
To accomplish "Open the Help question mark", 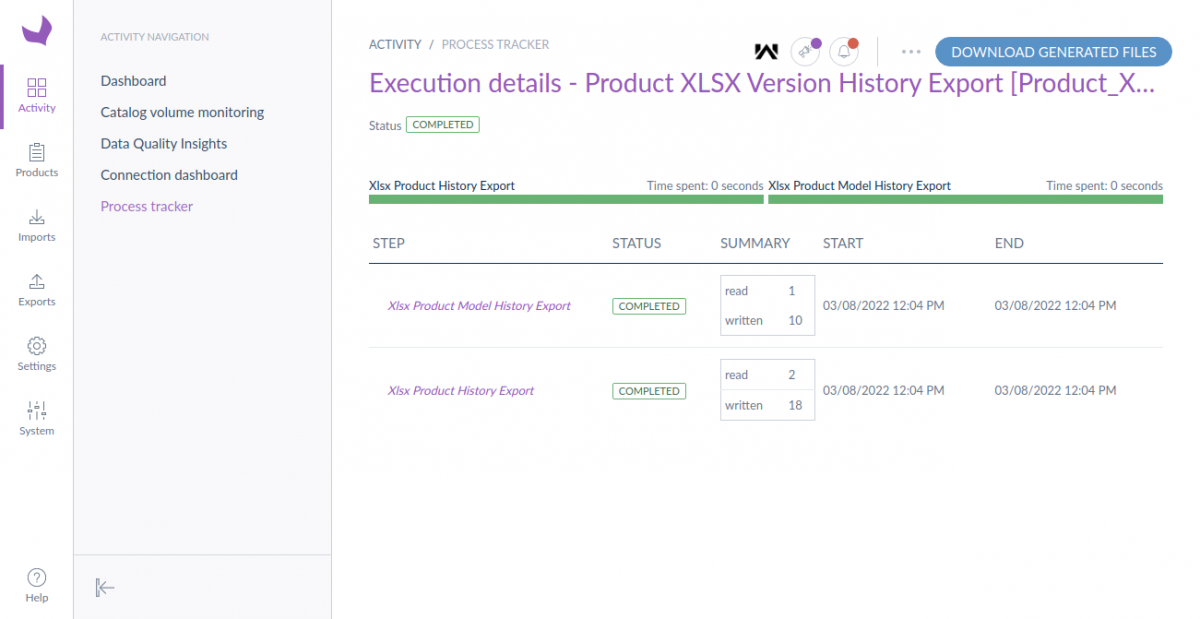I will coord(37,585).
